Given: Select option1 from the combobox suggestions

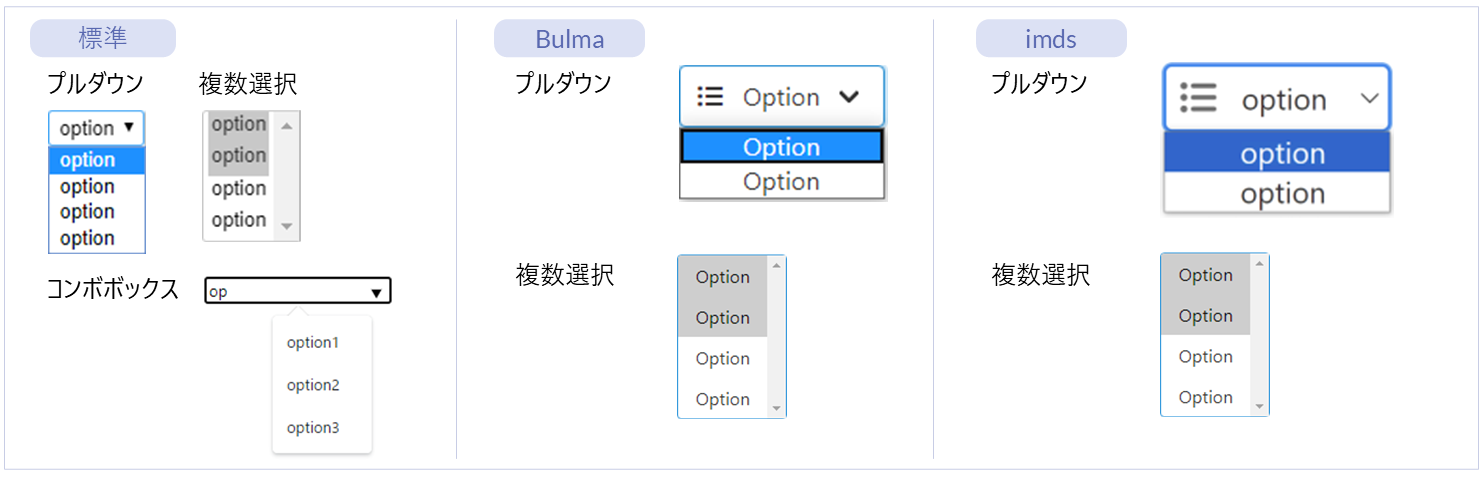Looking at the screenshot, I should pos(313,343).
